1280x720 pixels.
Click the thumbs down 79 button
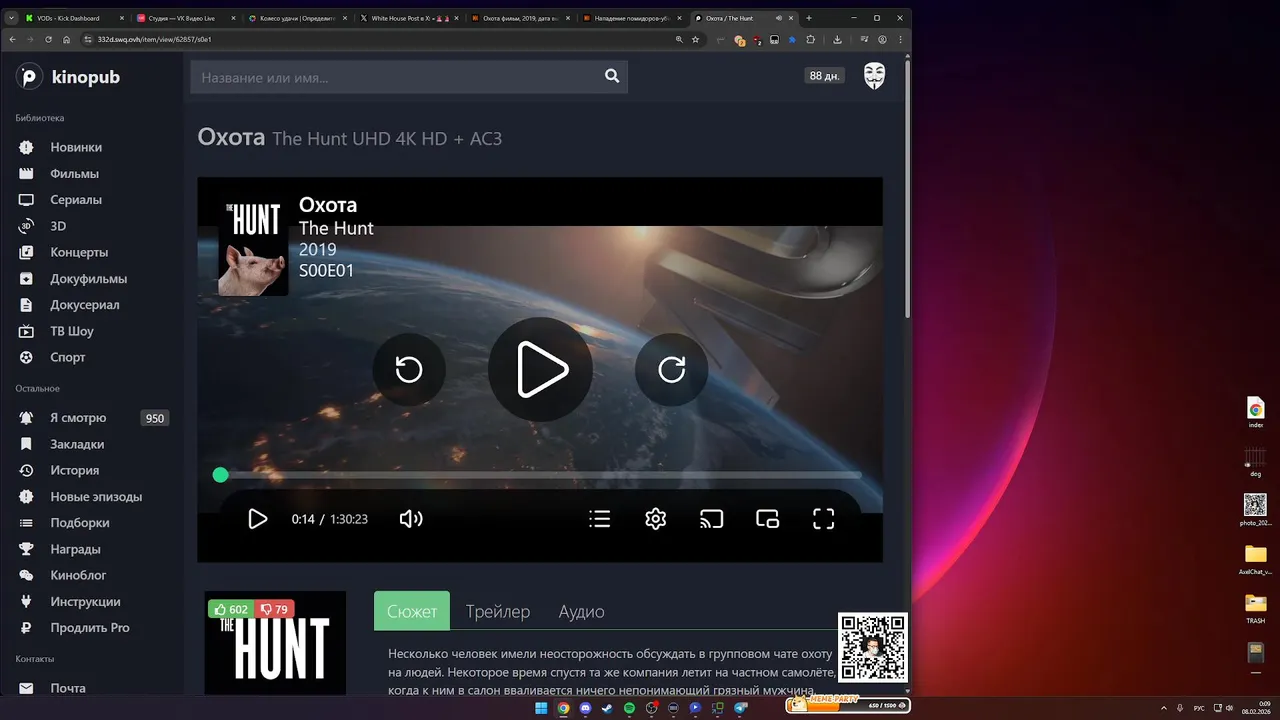pyautogui.click(x=274, y=609)
